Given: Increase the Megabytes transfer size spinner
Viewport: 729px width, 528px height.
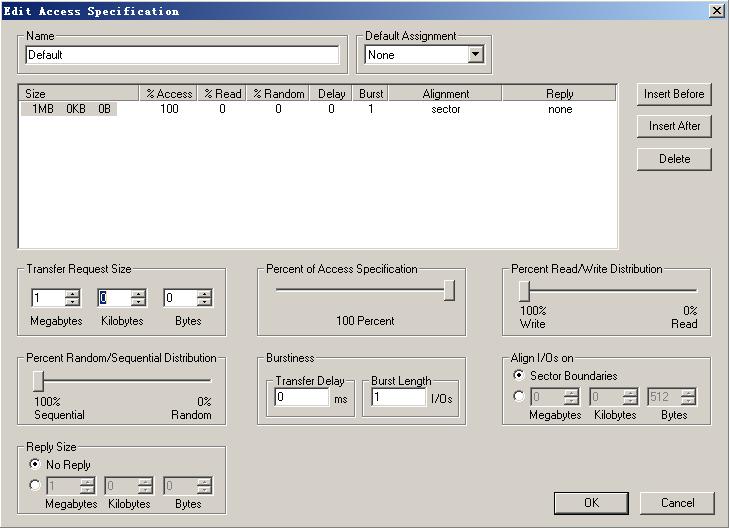Looking at the screenshot, I should [72, 294].
